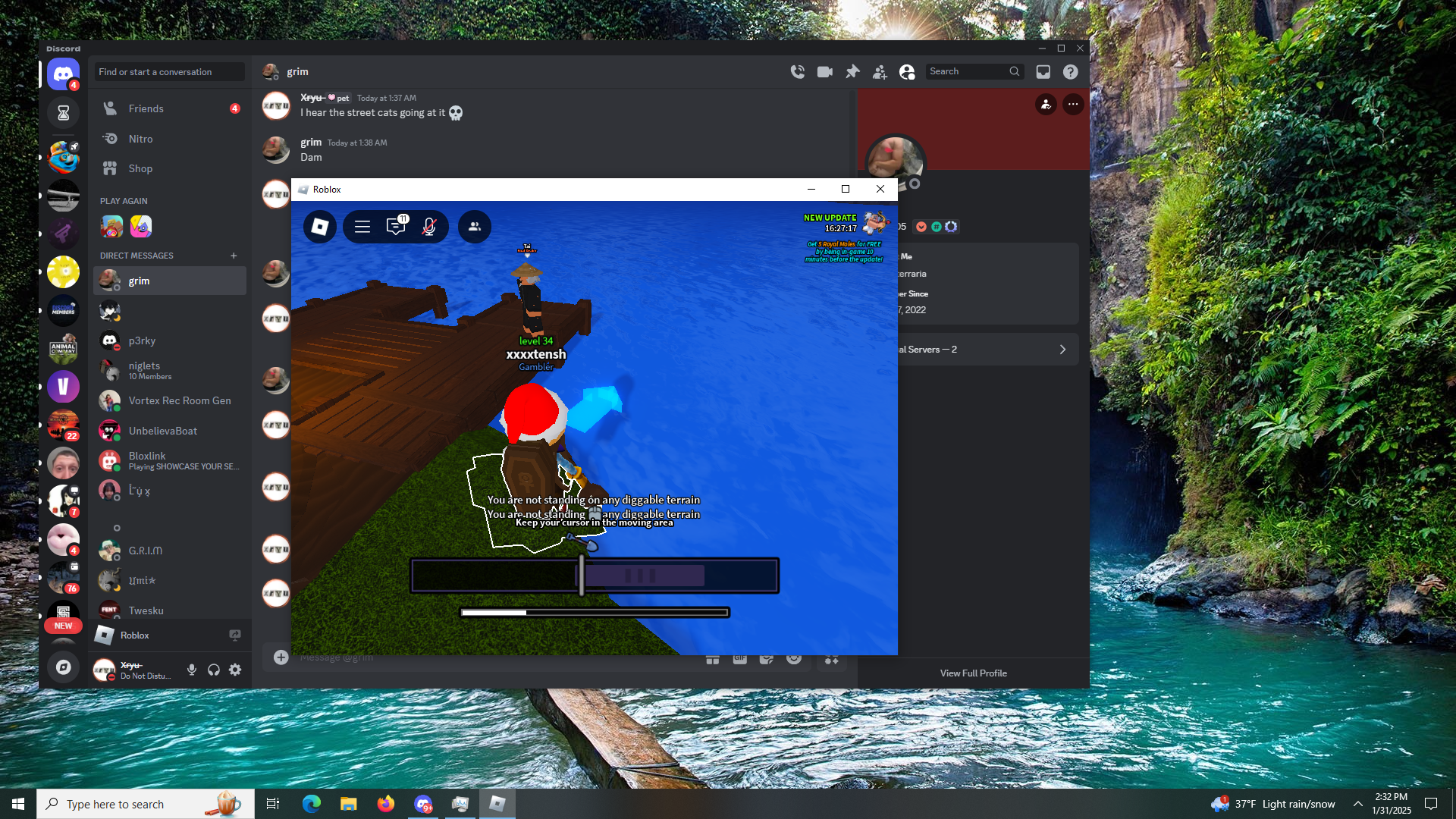This screenshot has width=1456, height=819.
Task: Open the Roblox hamburger menu
Action: [x=362, y=227]
